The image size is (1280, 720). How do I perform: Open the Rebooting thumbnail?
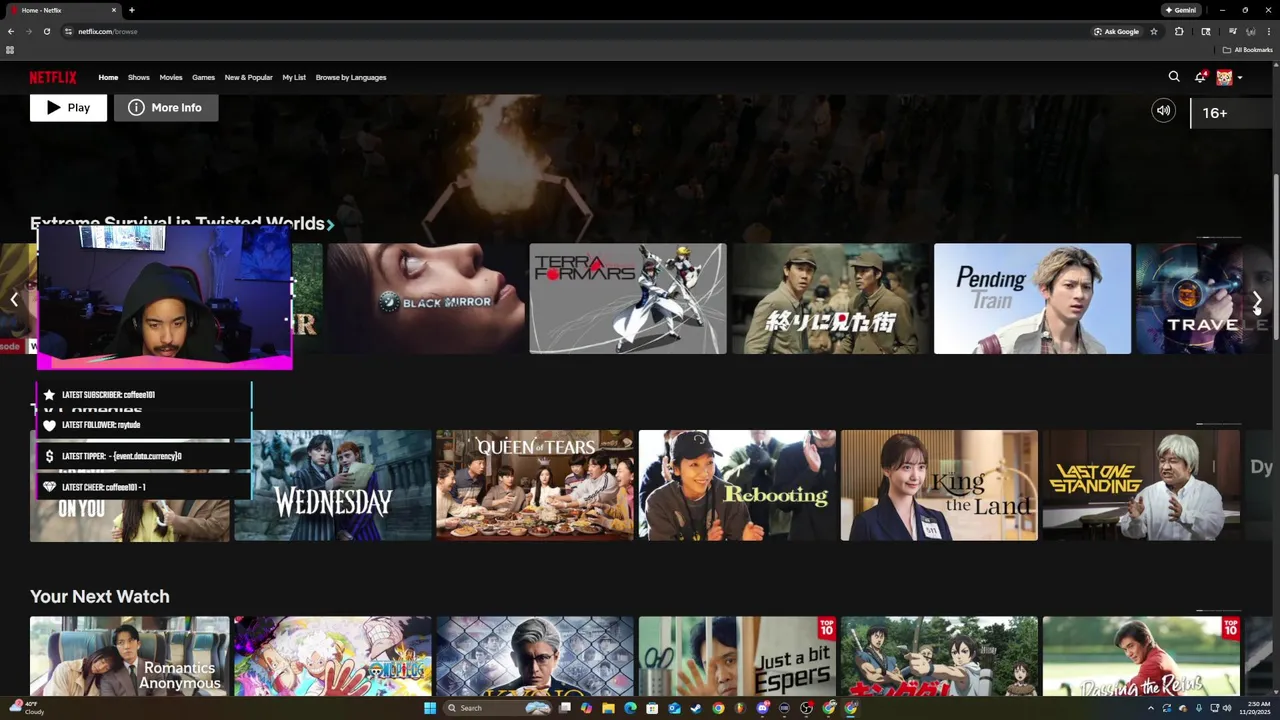click(737, 486)
